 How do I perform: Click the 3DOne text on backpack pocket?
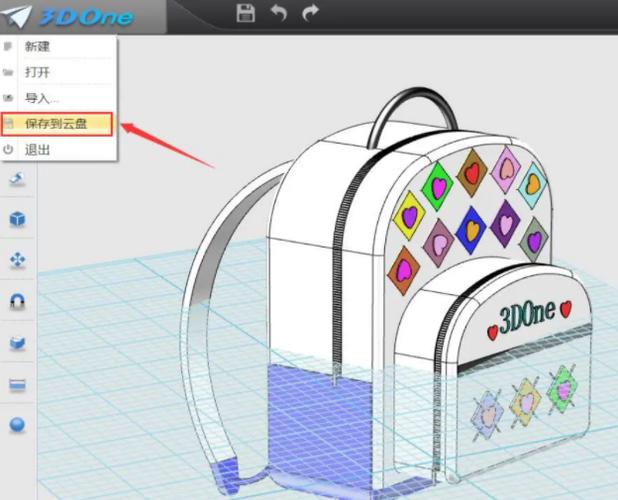point(527,317)
